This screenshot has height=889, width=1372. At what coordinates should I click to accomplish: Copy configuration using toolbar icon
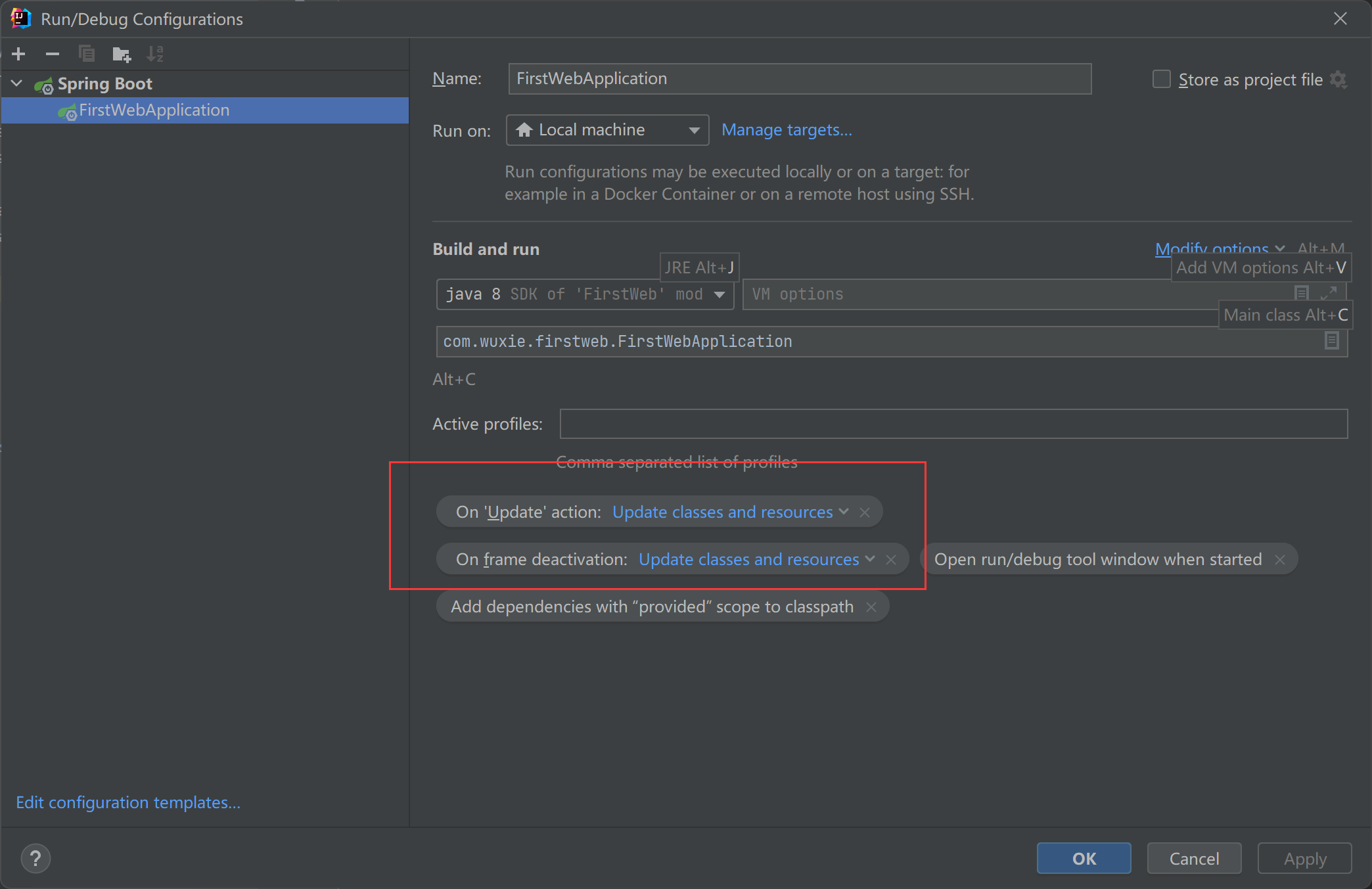click(x=87, y=54)
